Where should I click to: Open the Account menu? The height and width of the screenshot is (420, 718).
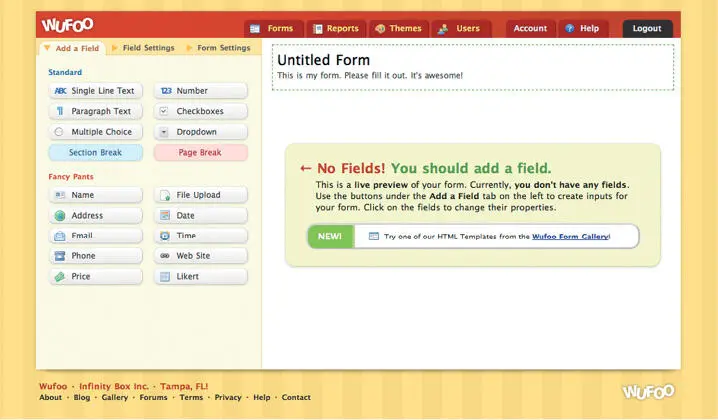click(x=530, y=28)
